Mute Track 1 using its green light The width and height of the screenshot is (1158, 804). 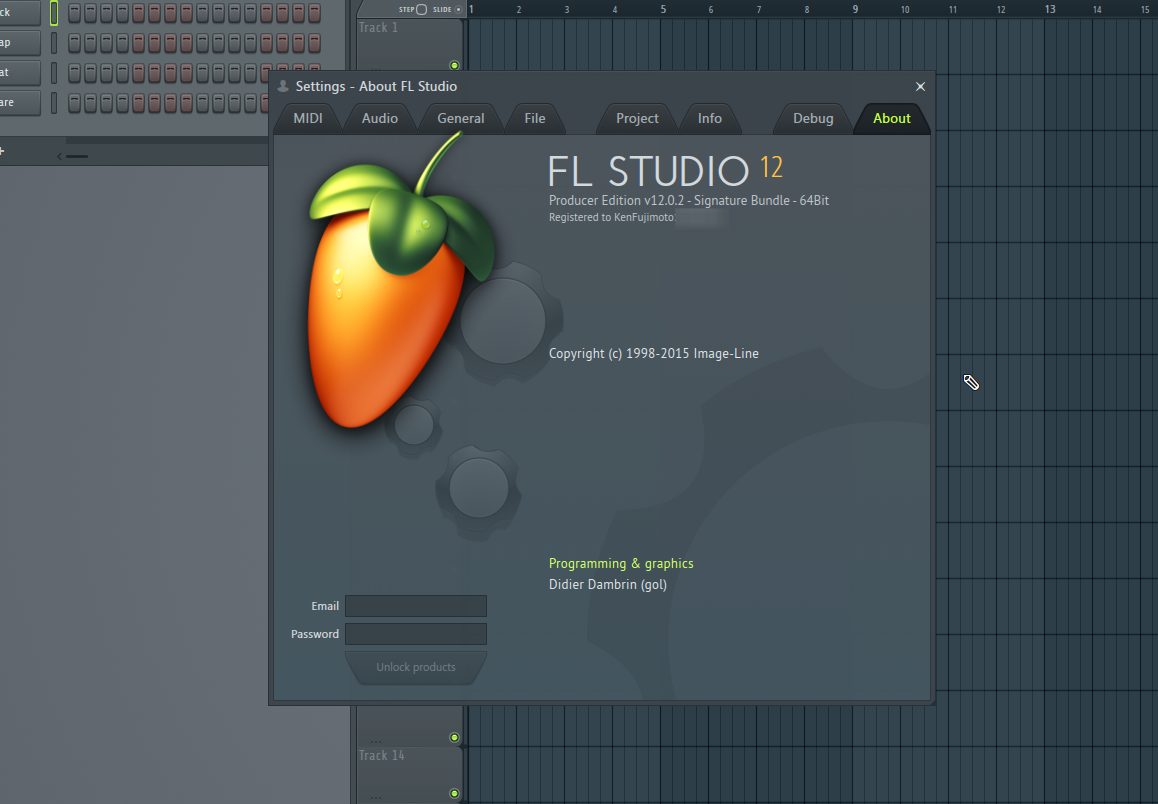pos(454,64)
